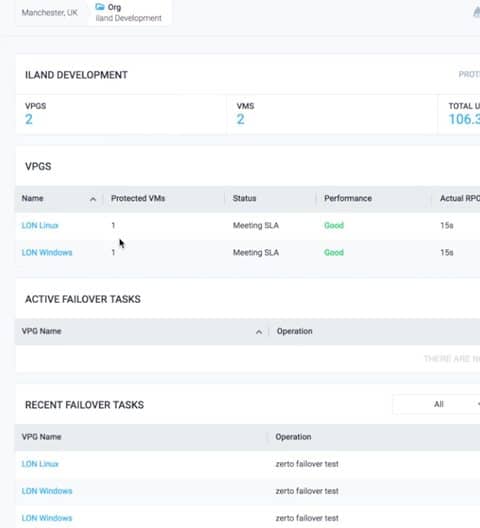Click Operation header in Active Failover Tasks
The width and height of the screenshot is (480, 528).
[x=294, y=331]
